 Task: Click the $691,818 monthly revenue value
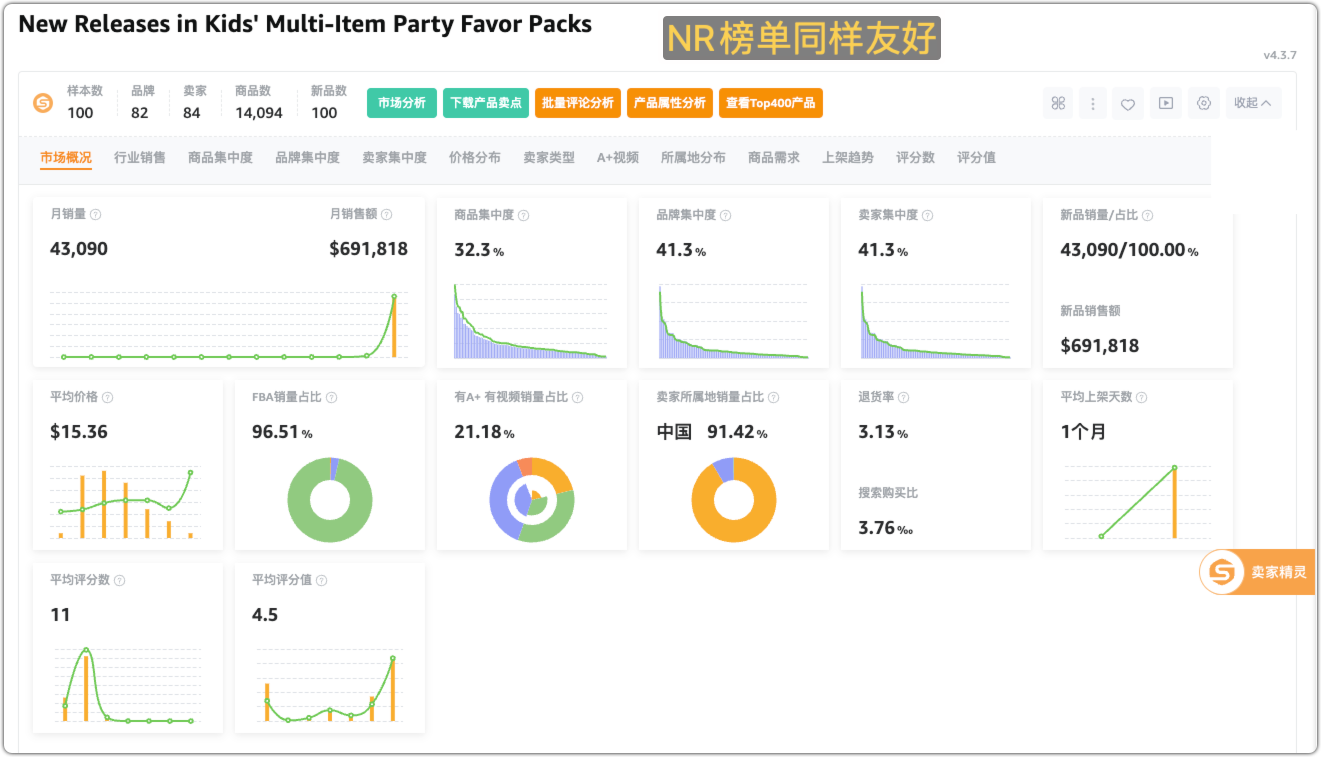click(369, 249)
